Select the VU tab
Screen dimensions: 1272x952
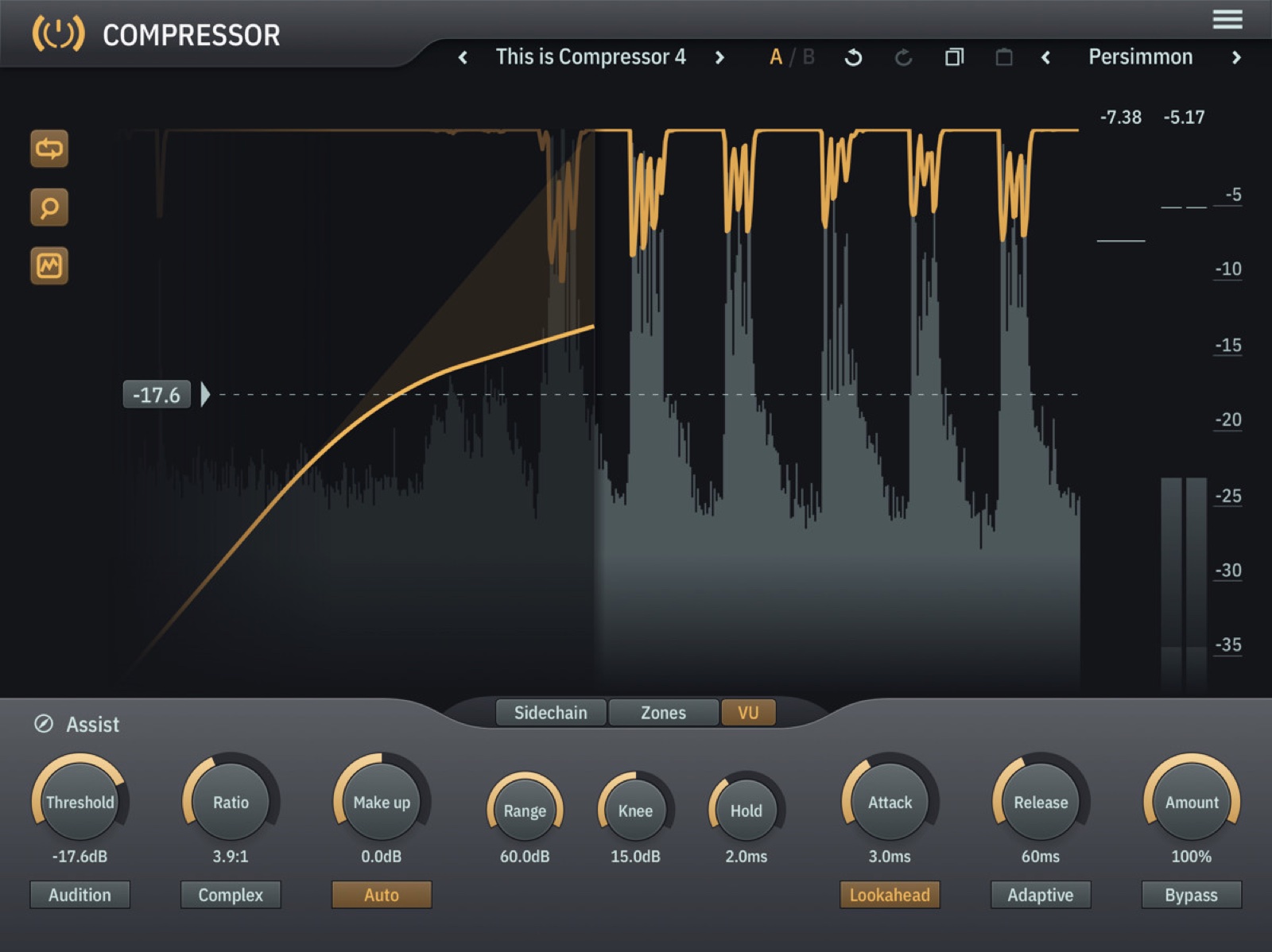748,713
